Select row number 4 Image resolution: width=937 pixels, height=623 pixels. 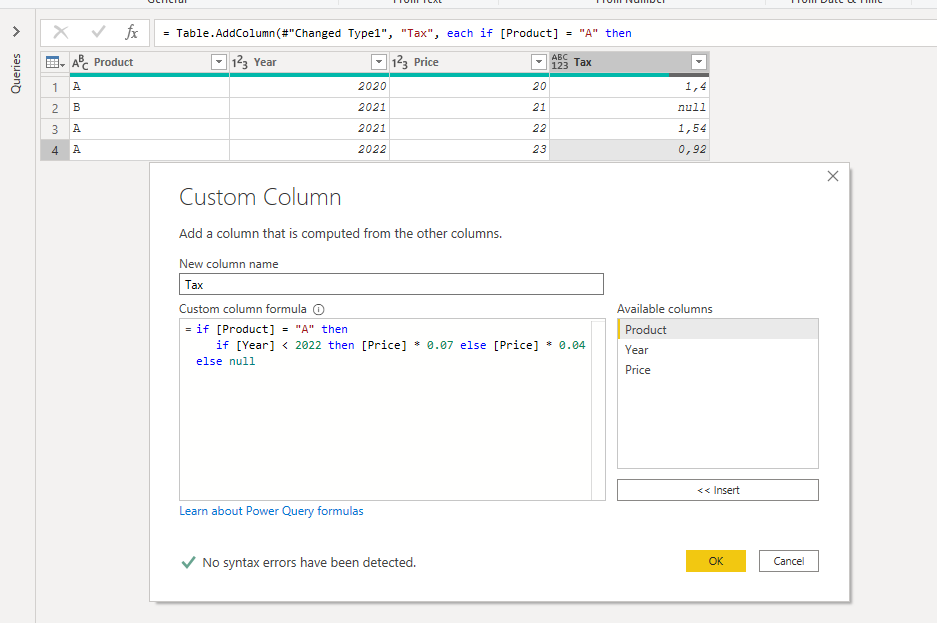pos(55,150)
